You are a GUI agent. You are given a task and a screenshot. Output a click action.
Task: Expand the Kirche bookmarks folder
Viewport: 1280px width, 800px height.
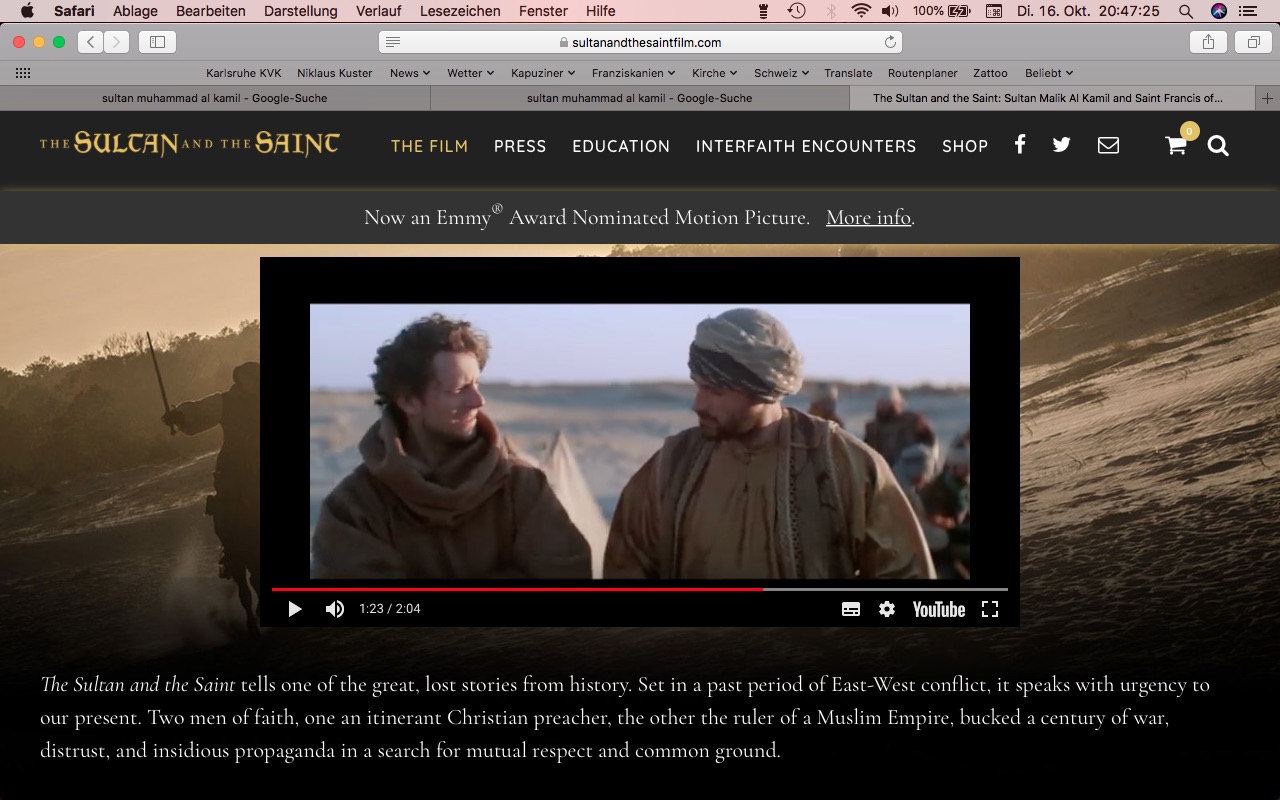[x=715, y=73]
